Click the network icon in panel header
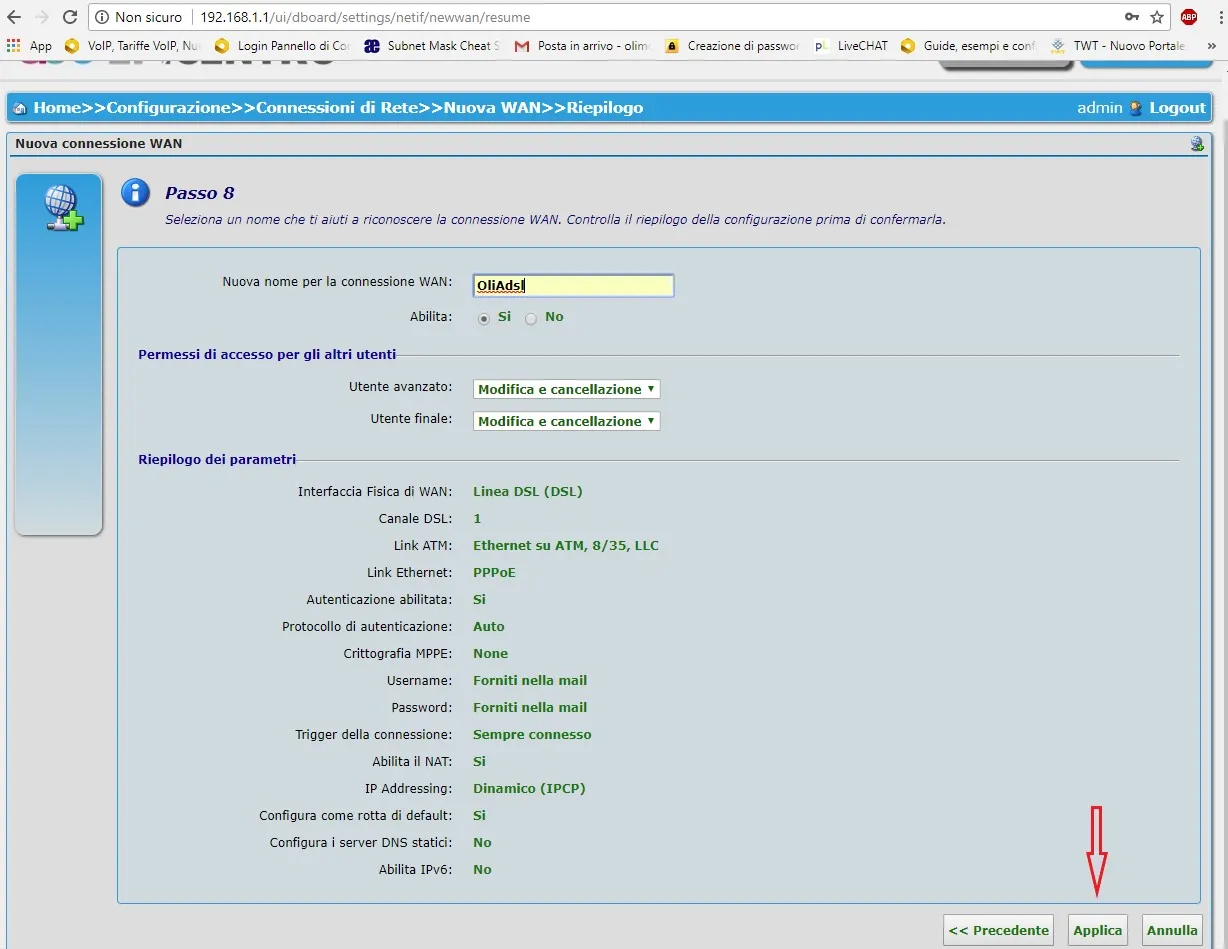Screen dimensions: 1228x949 click(x=1197, y=144)
